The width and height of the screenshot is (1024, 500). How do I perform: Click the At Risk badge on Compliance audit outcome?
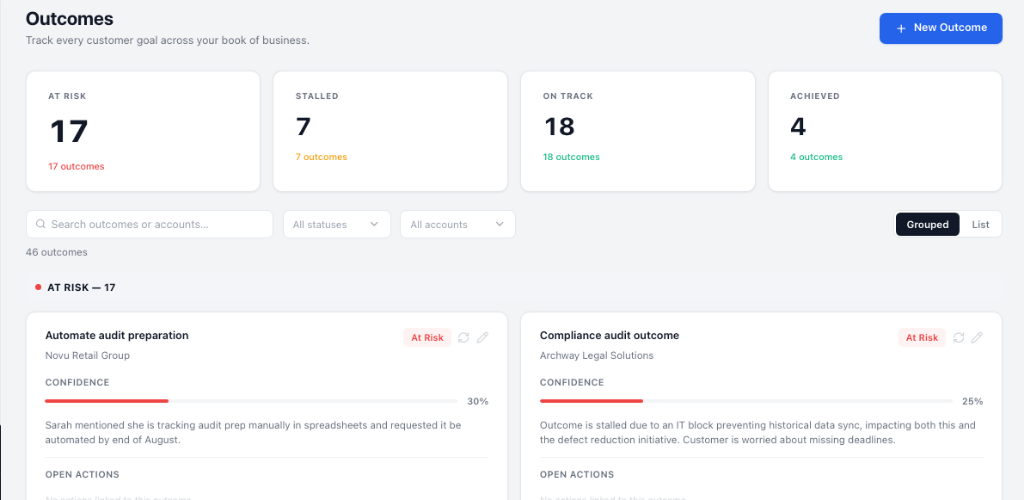(x=922, y=337)
